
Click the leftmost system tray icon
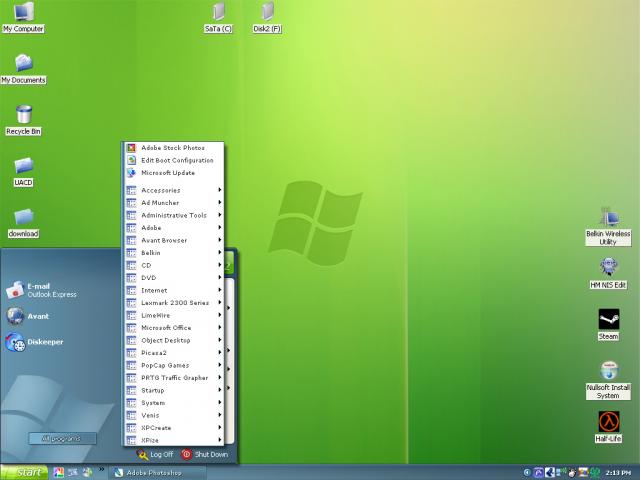click(x=527, y=473)
